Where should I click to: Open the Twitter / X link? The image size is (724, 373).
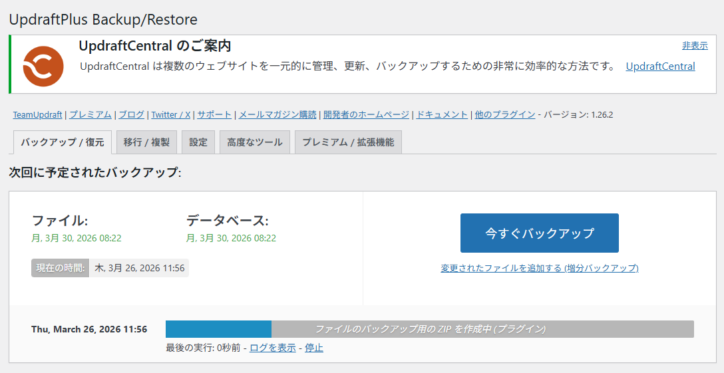coord(171,115)
